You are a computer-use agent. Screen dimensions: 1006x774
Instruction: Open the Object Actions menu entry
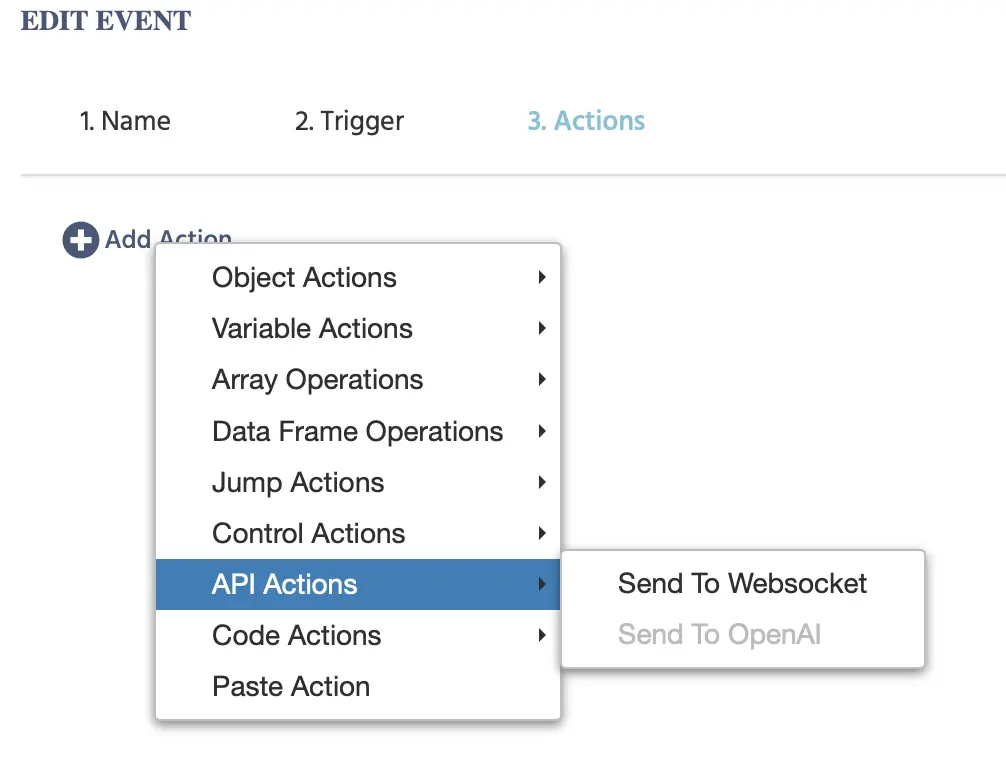[x=304, y=278]
